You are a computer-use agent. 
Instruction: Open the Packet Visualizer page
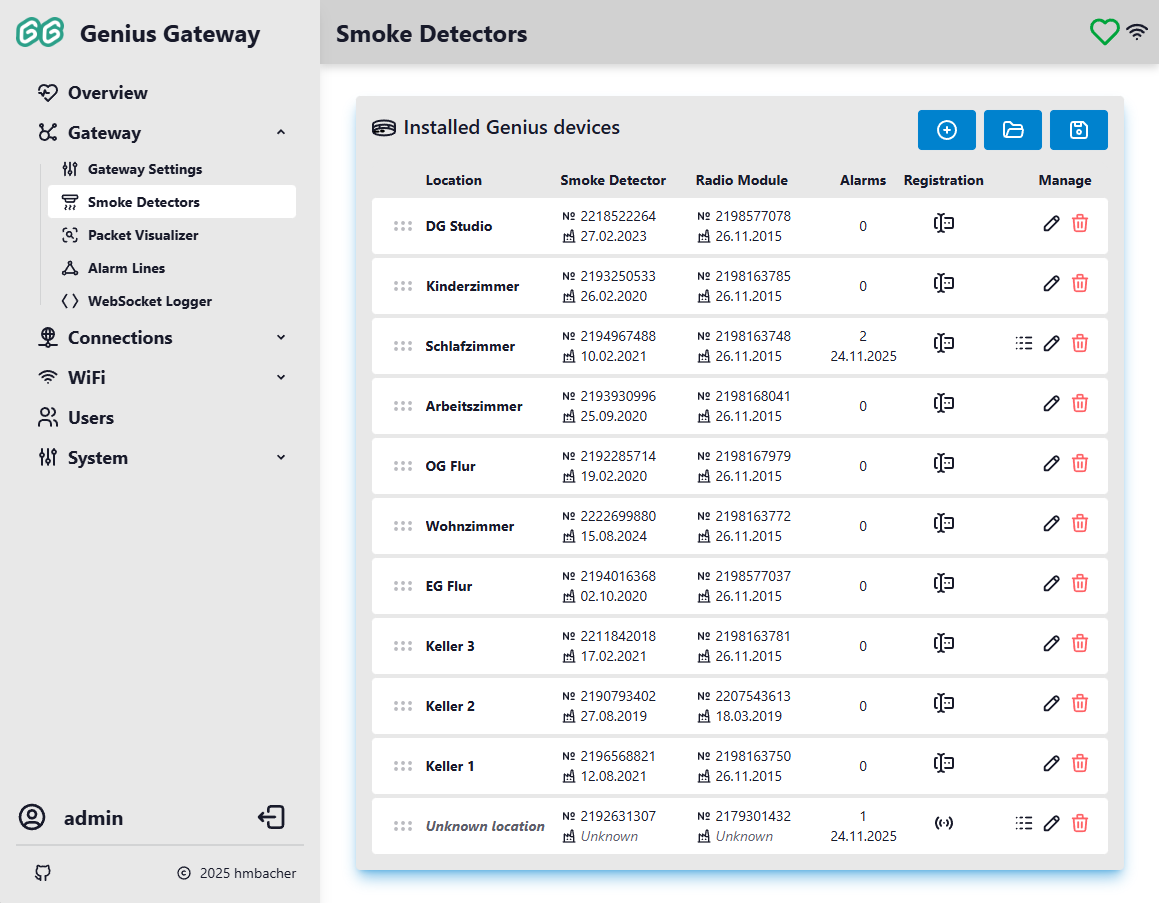pyautogui.click(x=142, y=235)
